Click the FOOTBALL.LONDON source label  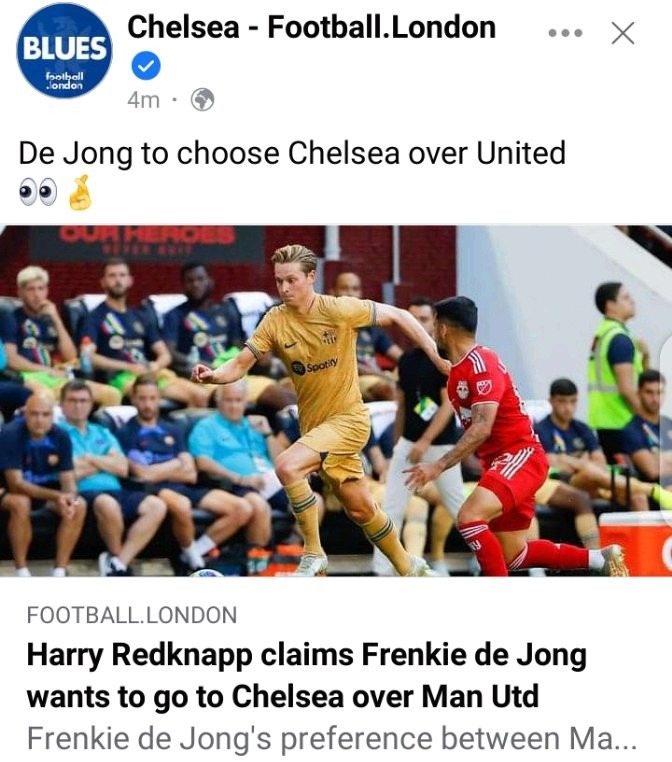click(x=132, y=615)
